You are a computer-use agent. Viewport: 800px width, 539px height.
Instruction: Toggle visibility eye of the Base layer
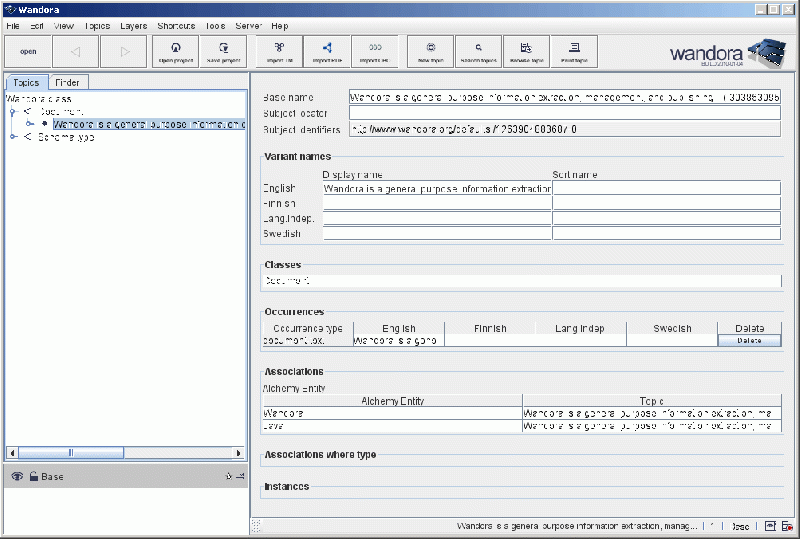[x=17, y=476]
